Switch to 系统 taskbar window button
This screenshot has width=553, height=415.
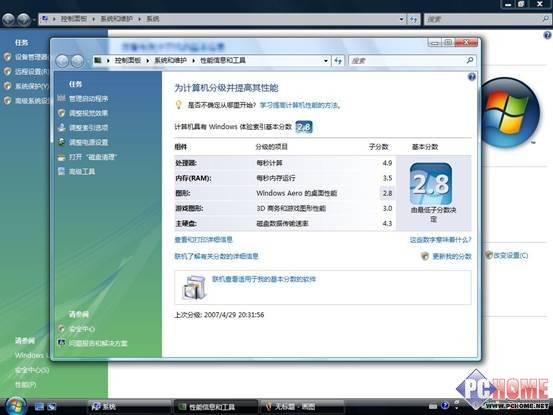pos(129,407)
